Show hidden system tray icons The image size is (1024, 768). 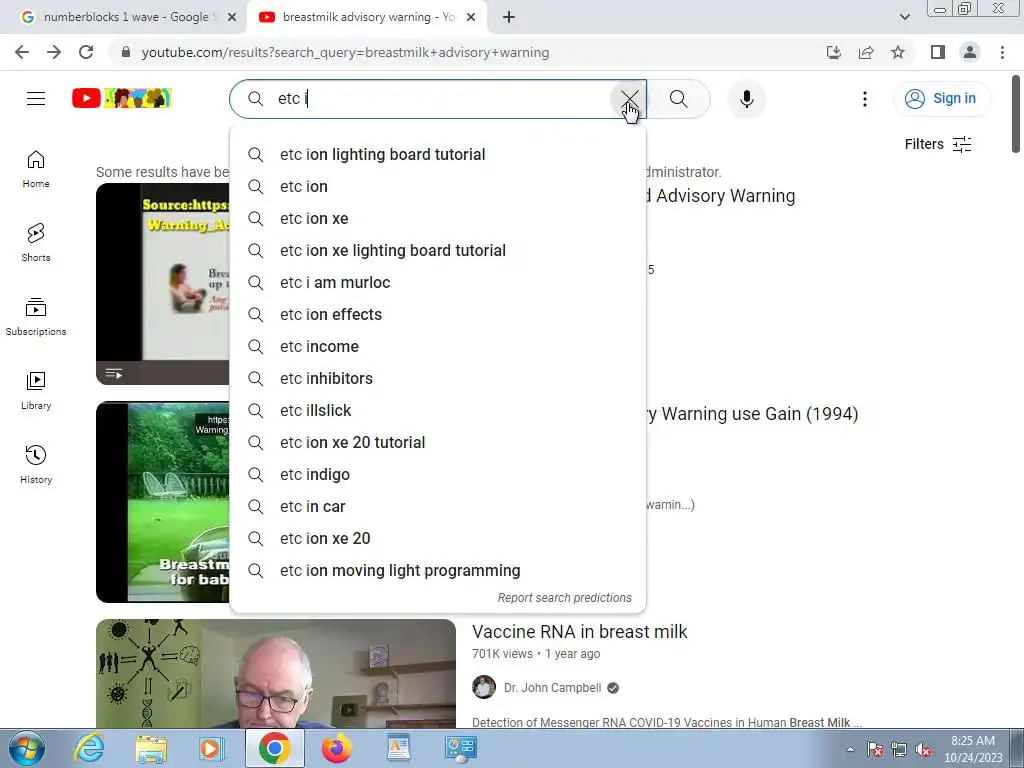click(x=850, y=749)
